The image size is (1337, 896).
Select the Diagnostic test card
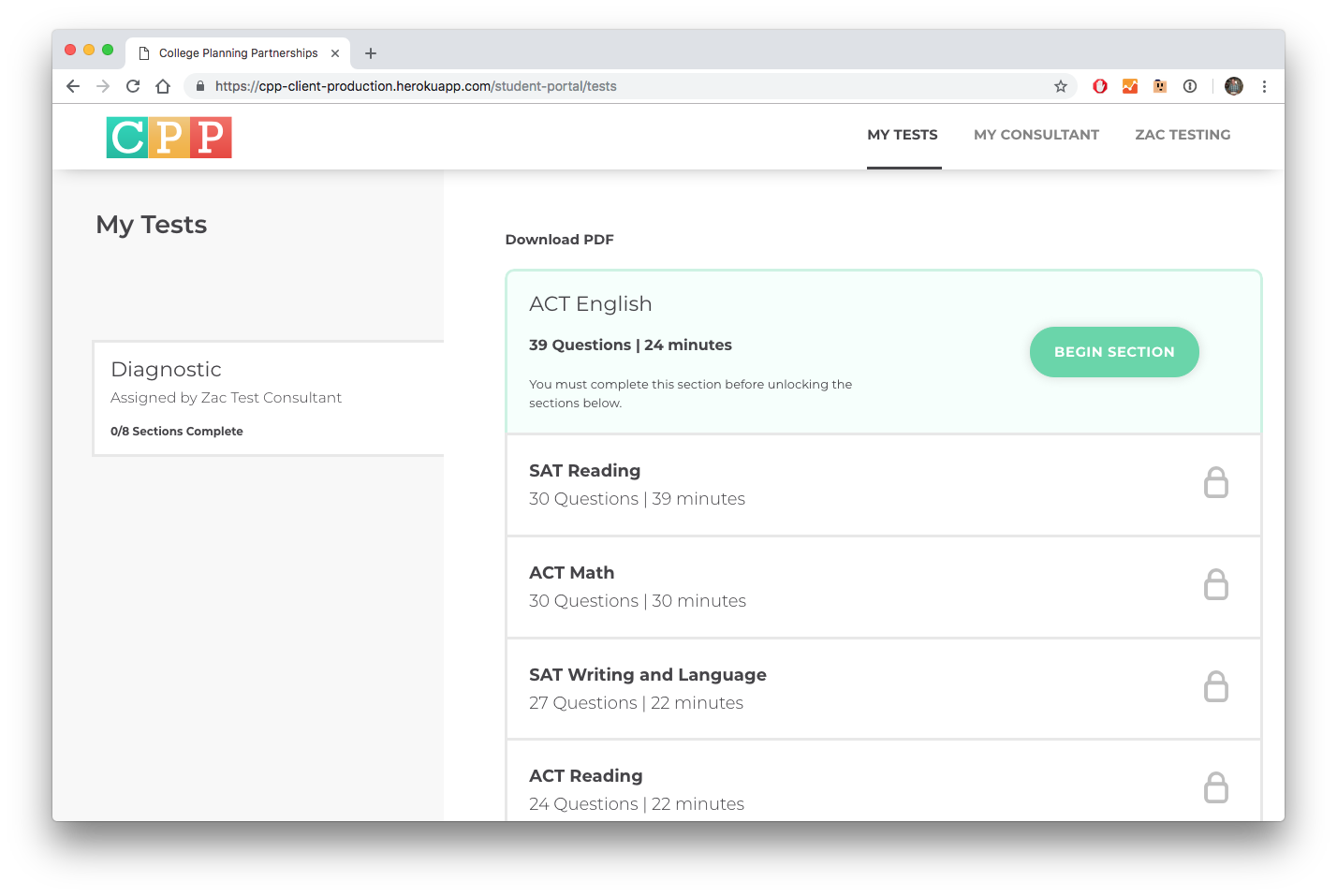point(269,399)
